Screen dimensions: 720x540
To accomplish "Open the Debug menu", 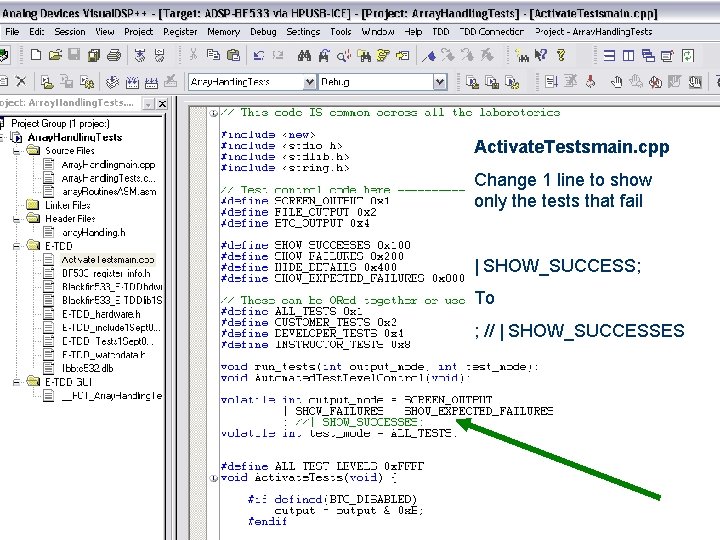I will 263,32.
